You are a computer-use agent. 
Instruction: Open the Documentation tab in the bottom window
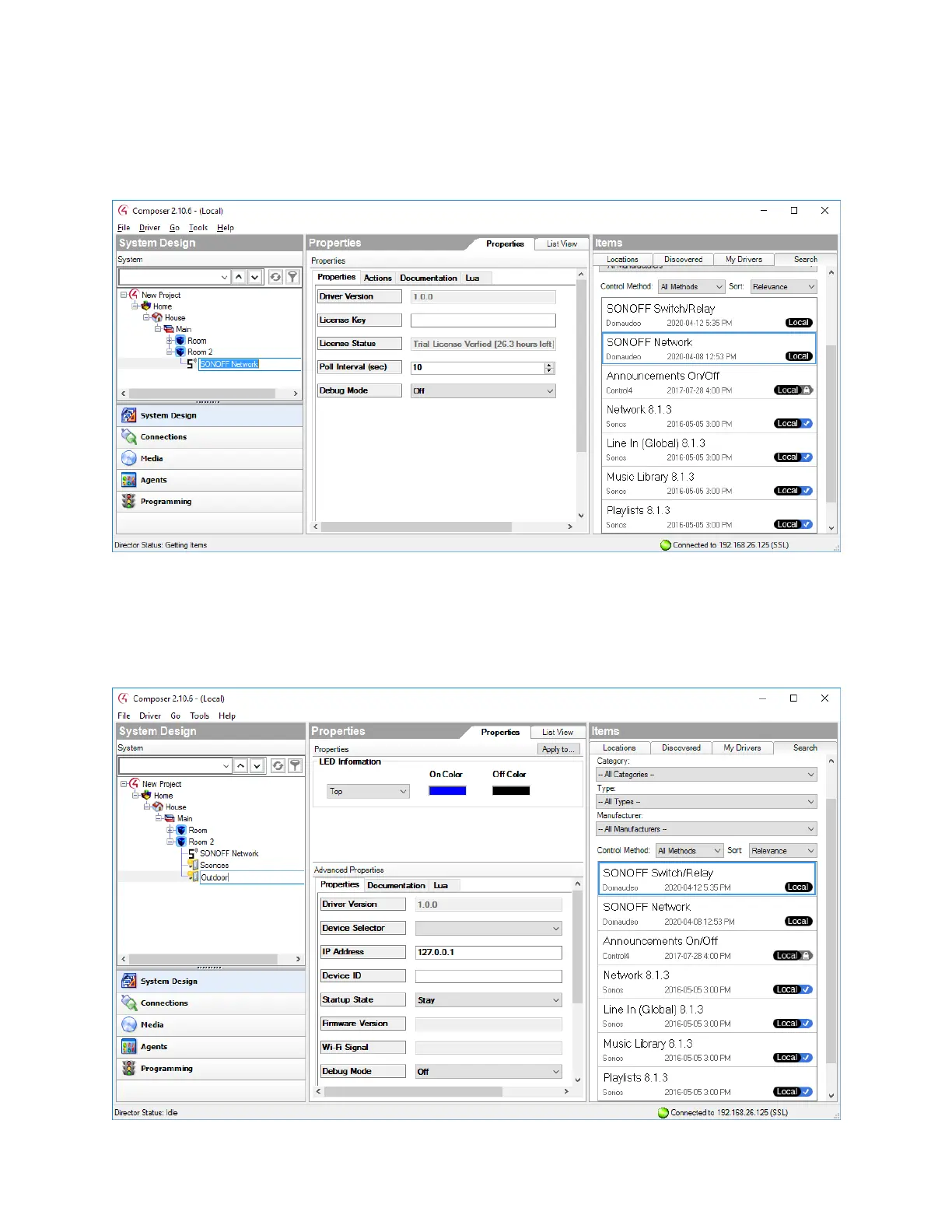tap(396, 885)
